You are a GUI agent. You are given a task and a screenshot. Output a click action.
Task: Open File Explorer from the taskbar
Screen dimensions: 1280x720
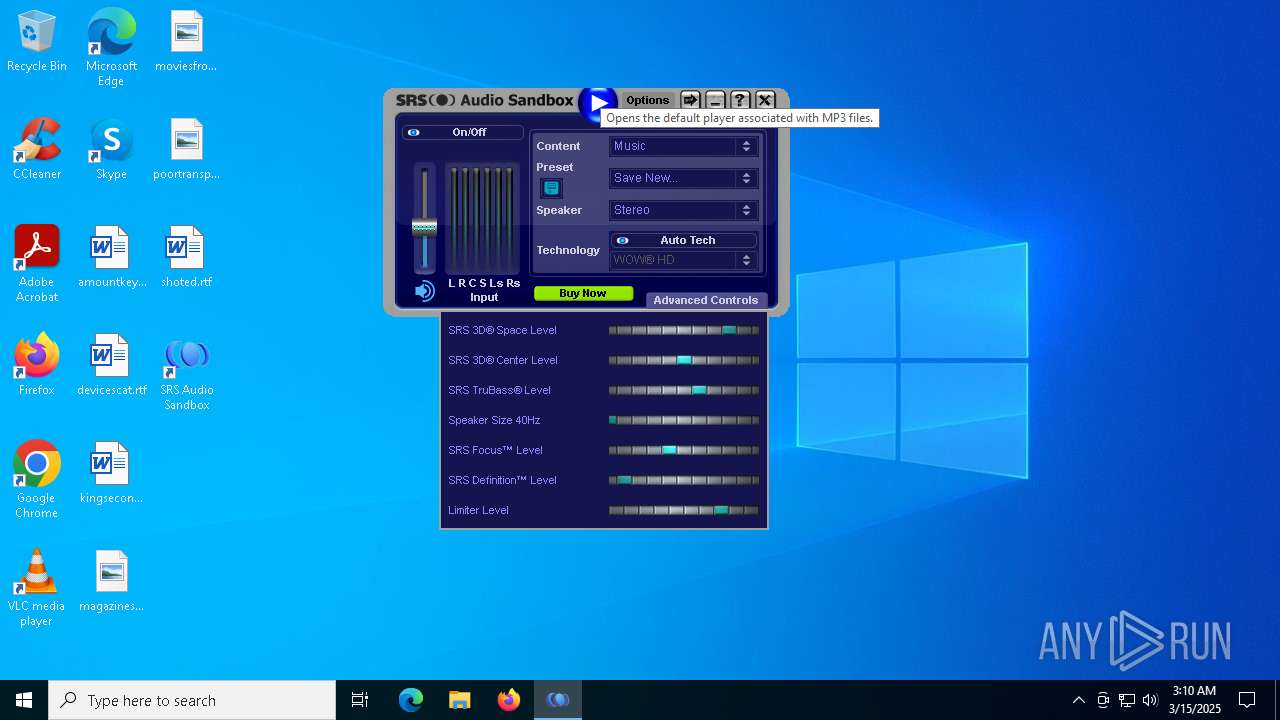point(459,700)
